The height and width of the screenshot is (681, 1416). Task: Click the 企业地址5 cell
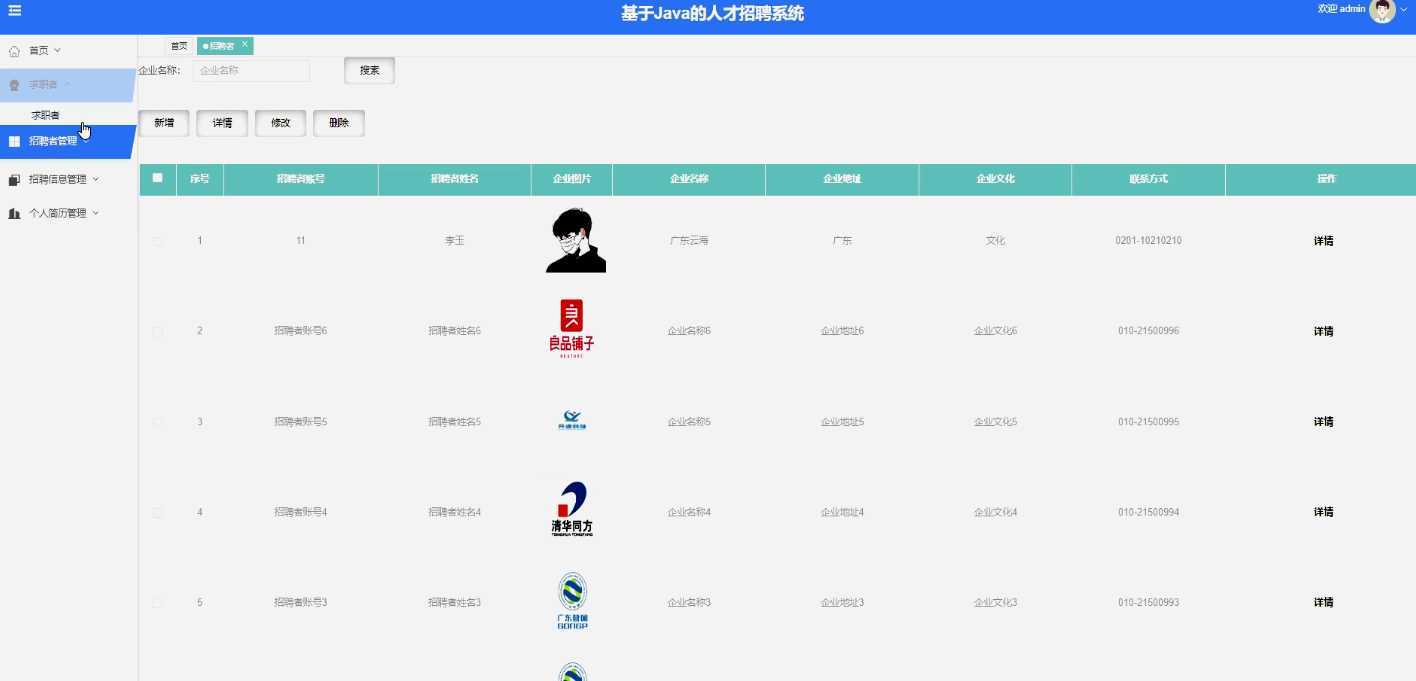pos(842,422)
